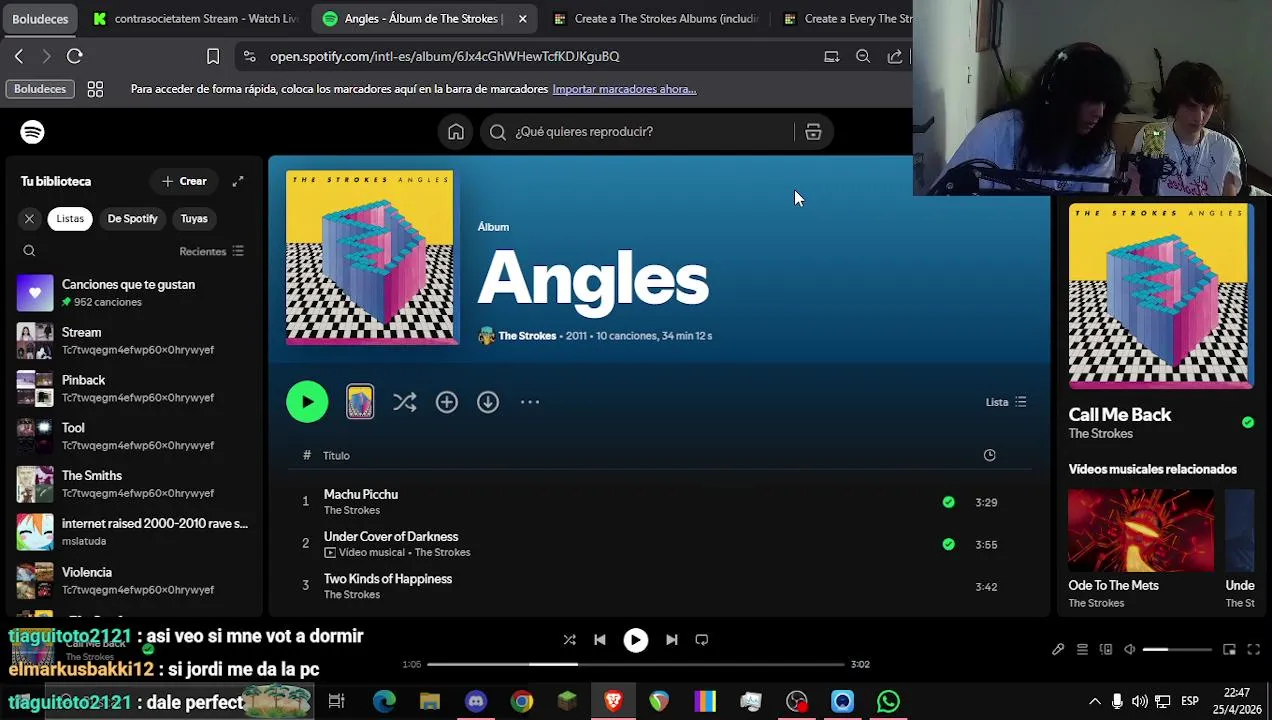Download the Angles album
This screenshot has width=1272, height=720.
[x=488, y=402]
